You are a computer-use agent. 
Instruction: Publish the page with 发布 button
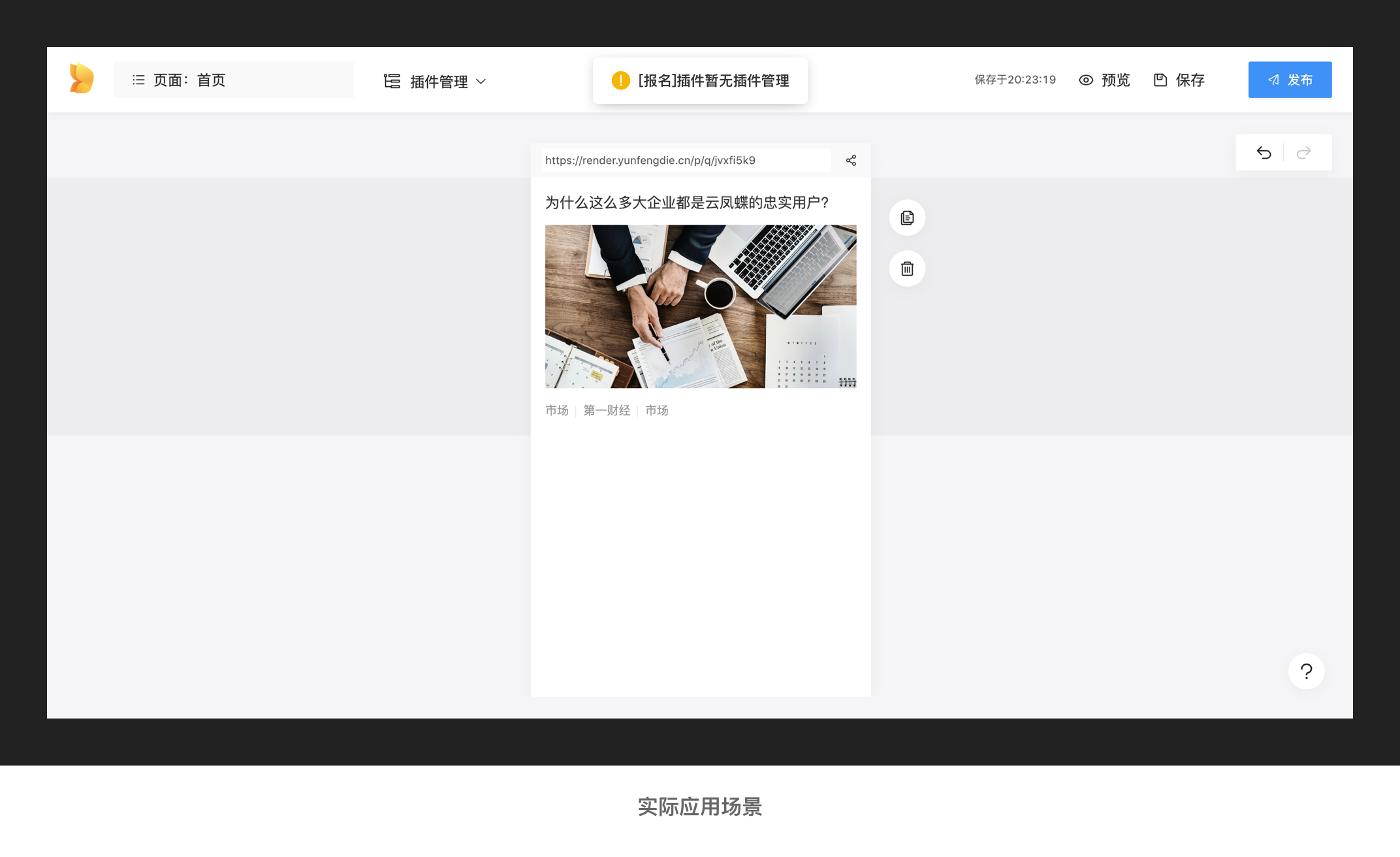pyautogui.click(x=1290, y=80)
